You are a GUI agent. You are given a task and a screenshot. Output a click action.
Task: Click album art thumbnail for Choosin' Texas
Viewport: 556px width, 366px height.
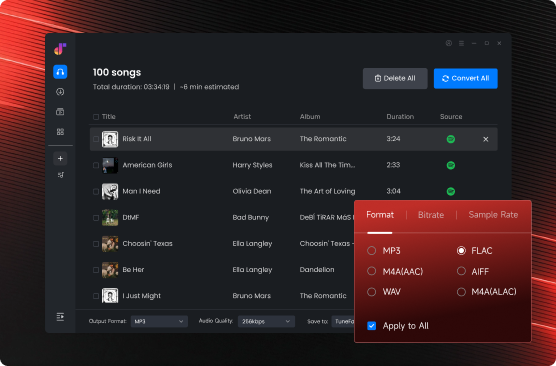(110, 244)
